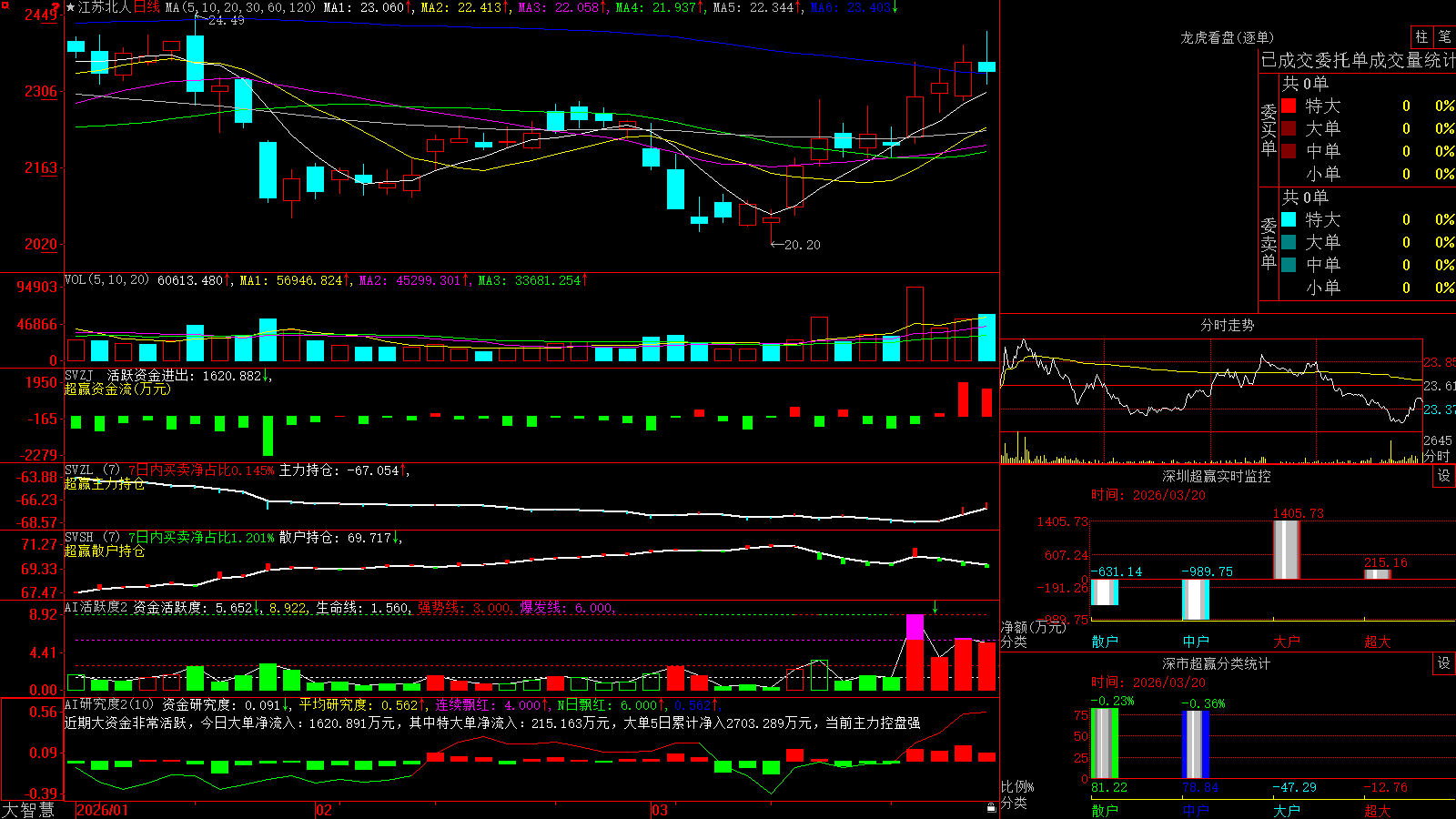Viewport: 1456px width, 819px height.
Task: Click the dark red 大单 swatch under 委买单
Action: click(1289, 128)
